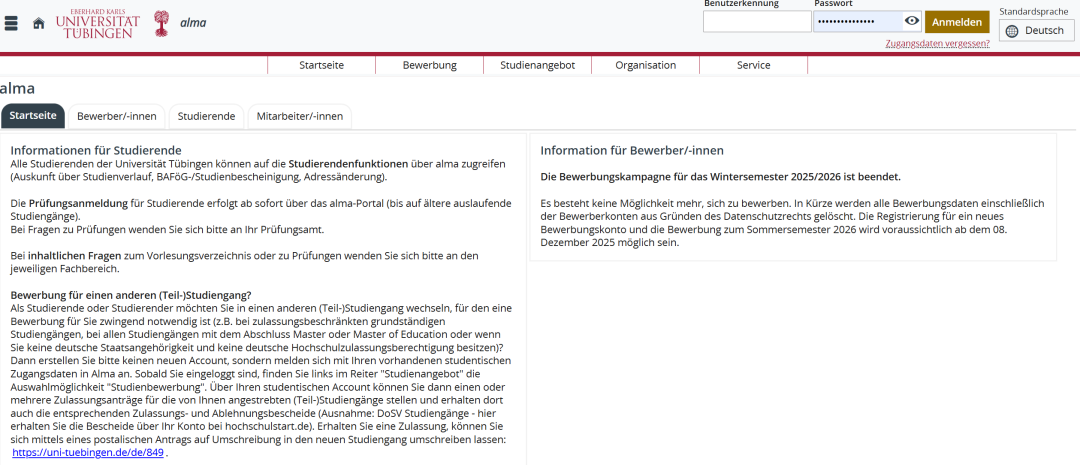
Task: Click the Universität Tübingen logo
Action: pyautogui.click(x=96, y=23)
